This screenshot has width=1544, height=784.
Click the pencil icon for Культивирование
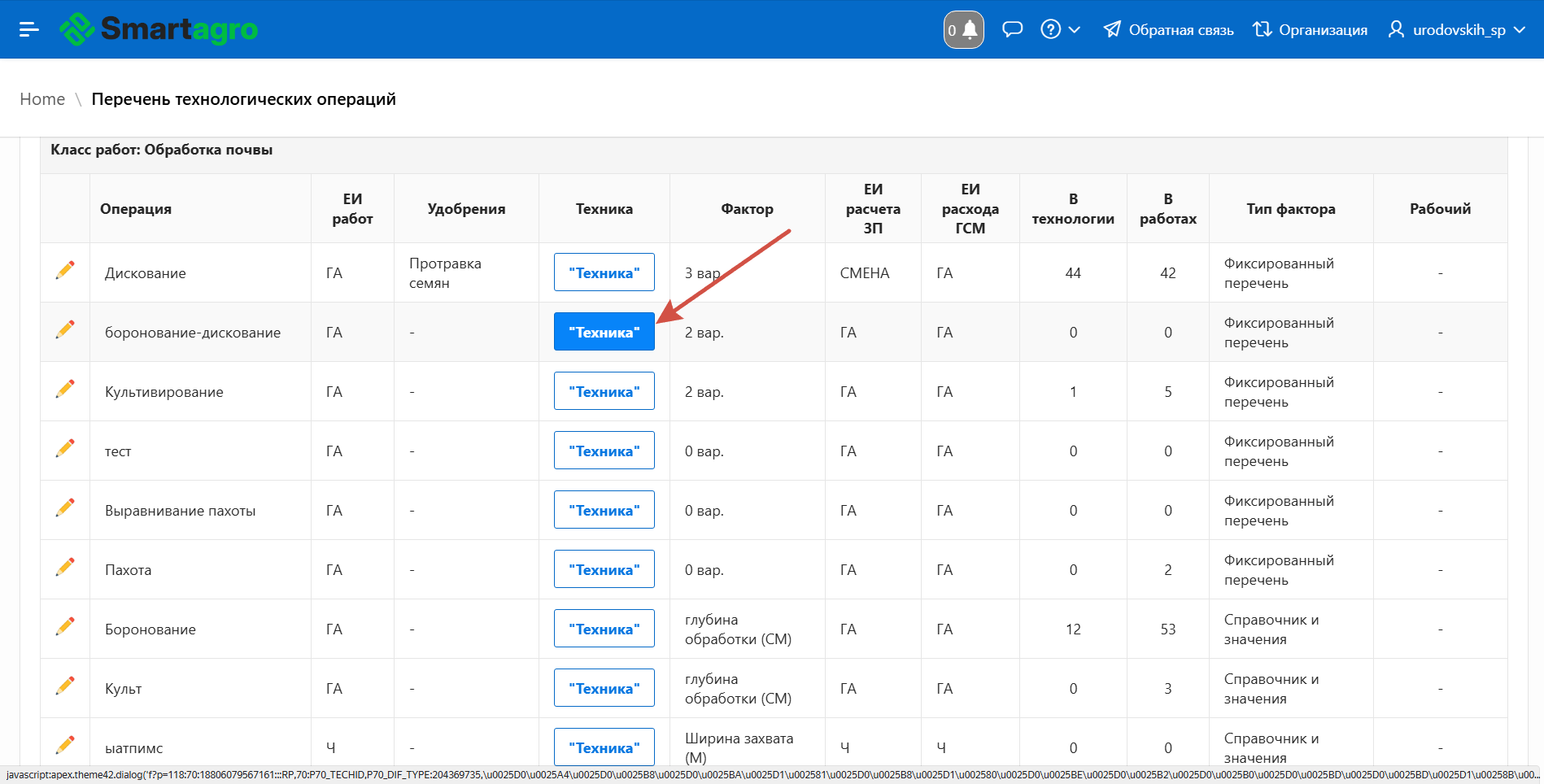click(x=65, y=390)
